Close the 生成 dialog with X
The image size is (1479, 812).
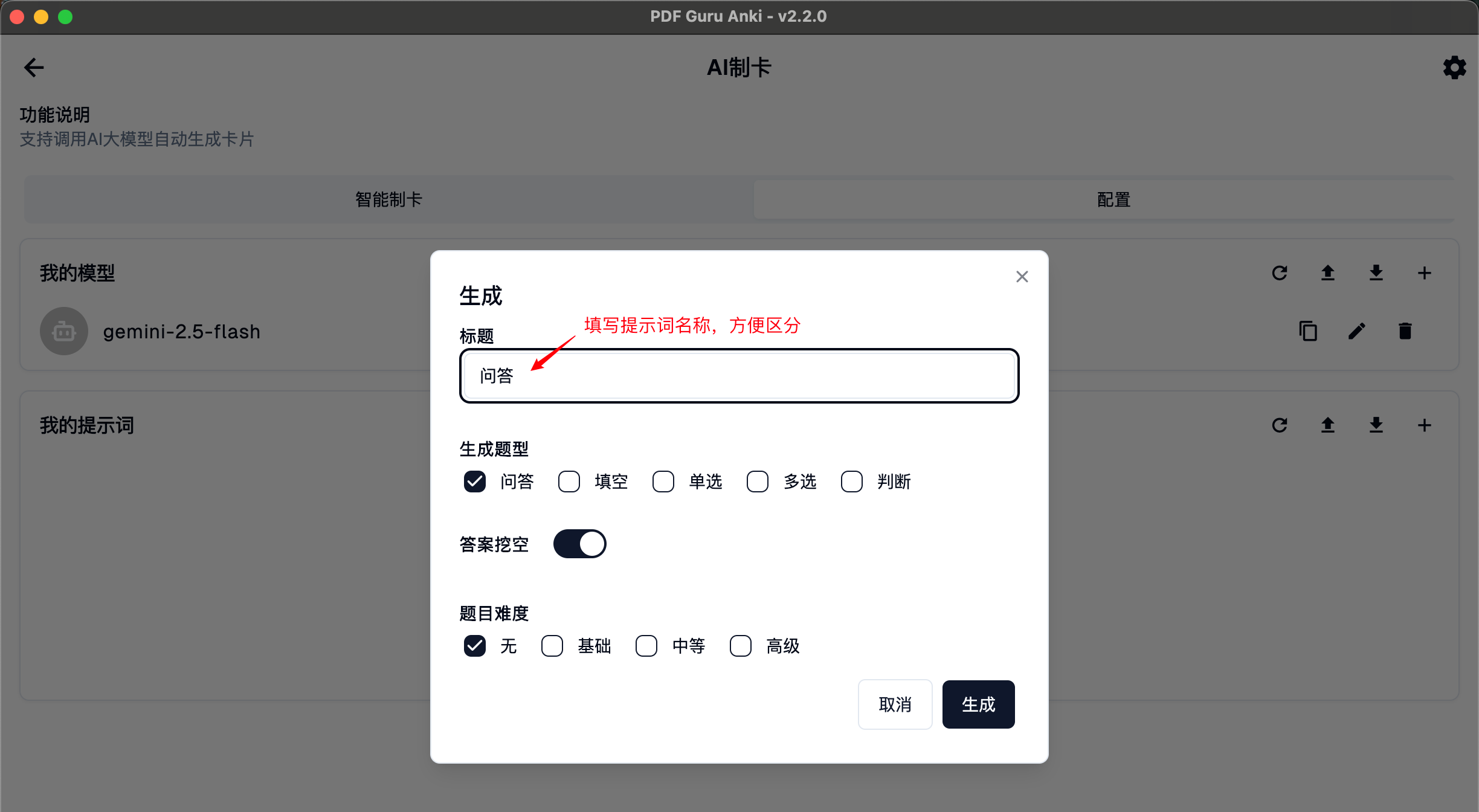tap(1022, 277)
